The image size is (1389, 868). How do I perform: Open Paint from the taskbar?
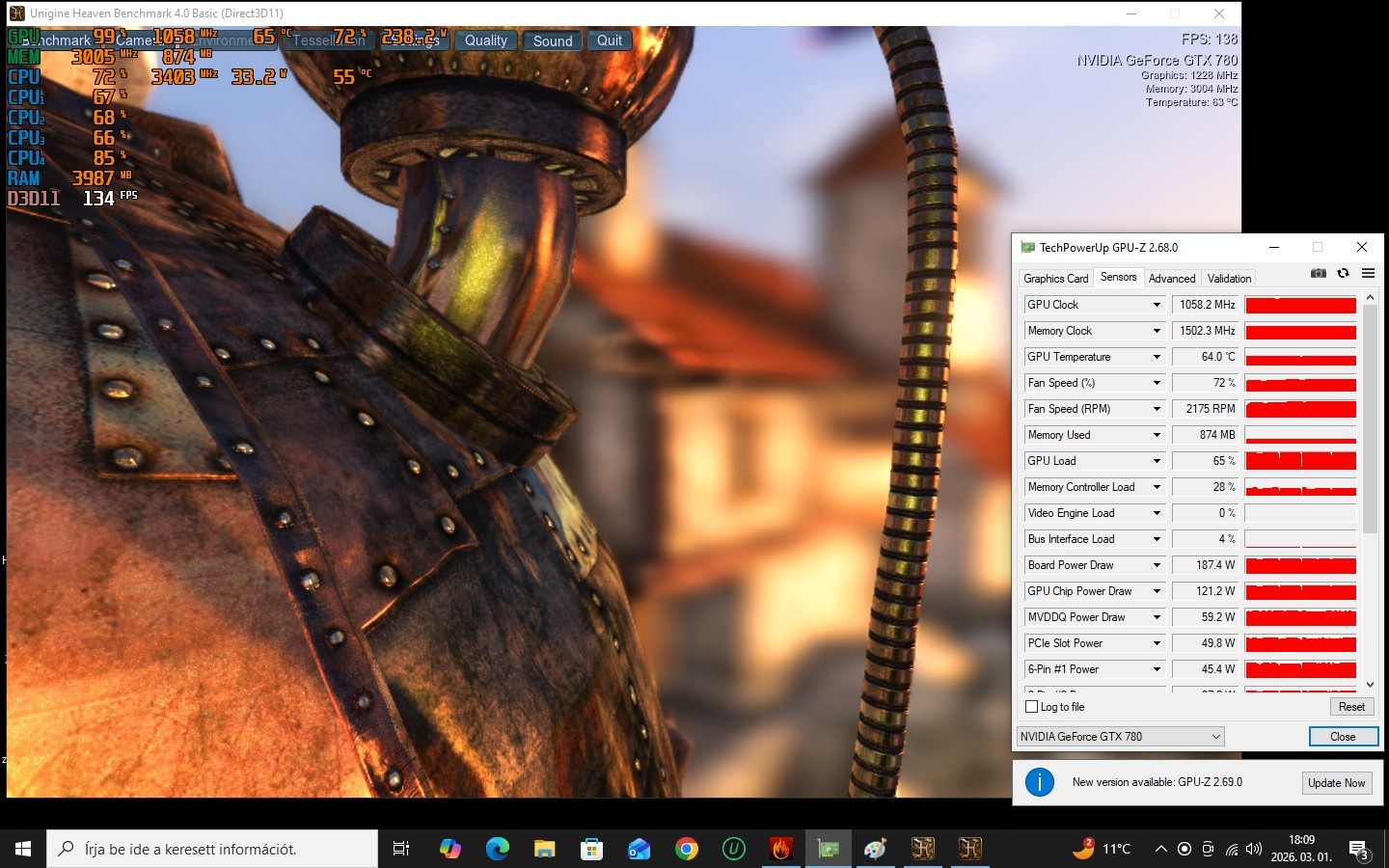coord(876,849)
